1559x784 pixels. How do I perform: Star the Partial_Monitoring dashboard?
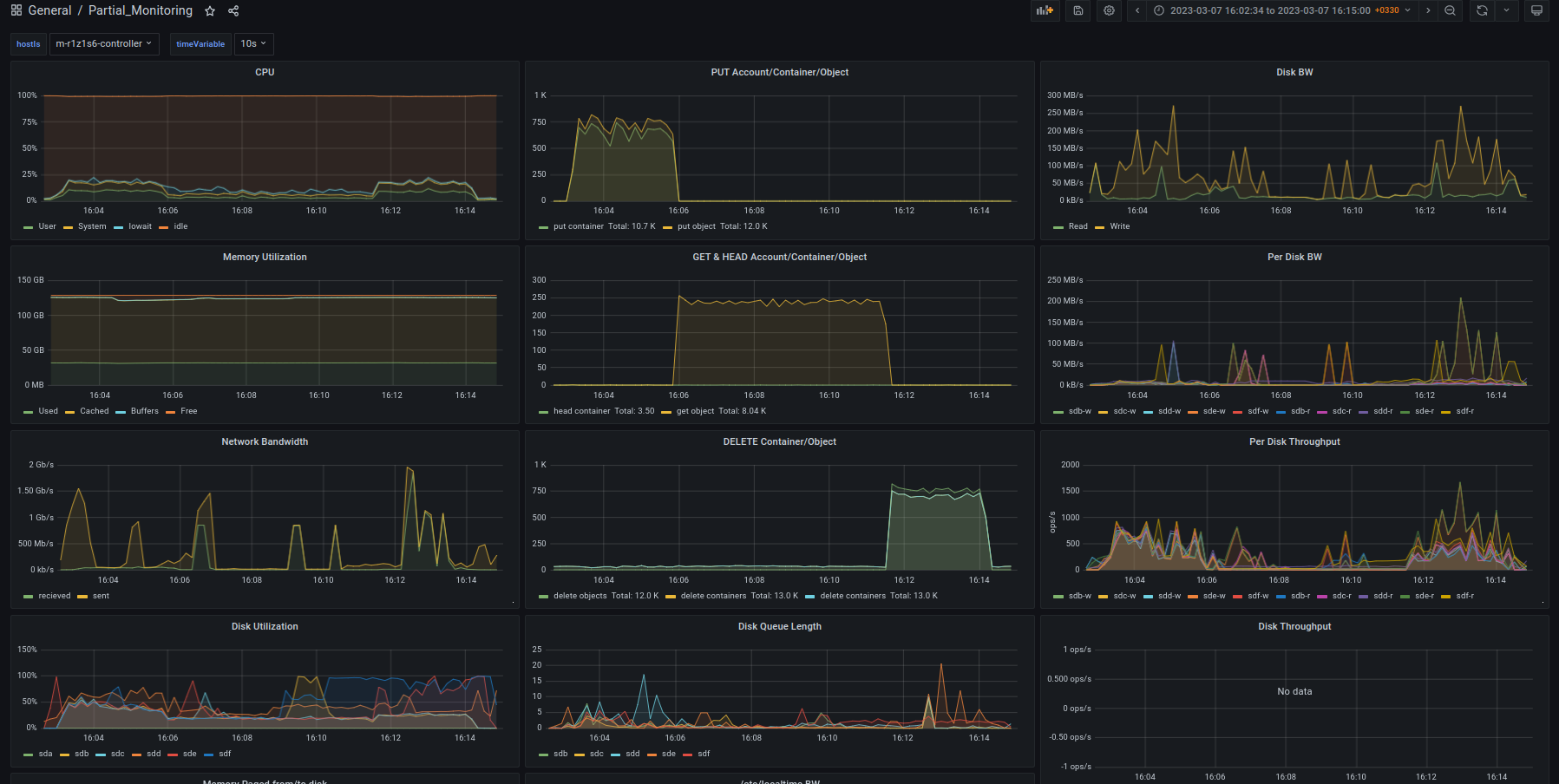point(210,11)
